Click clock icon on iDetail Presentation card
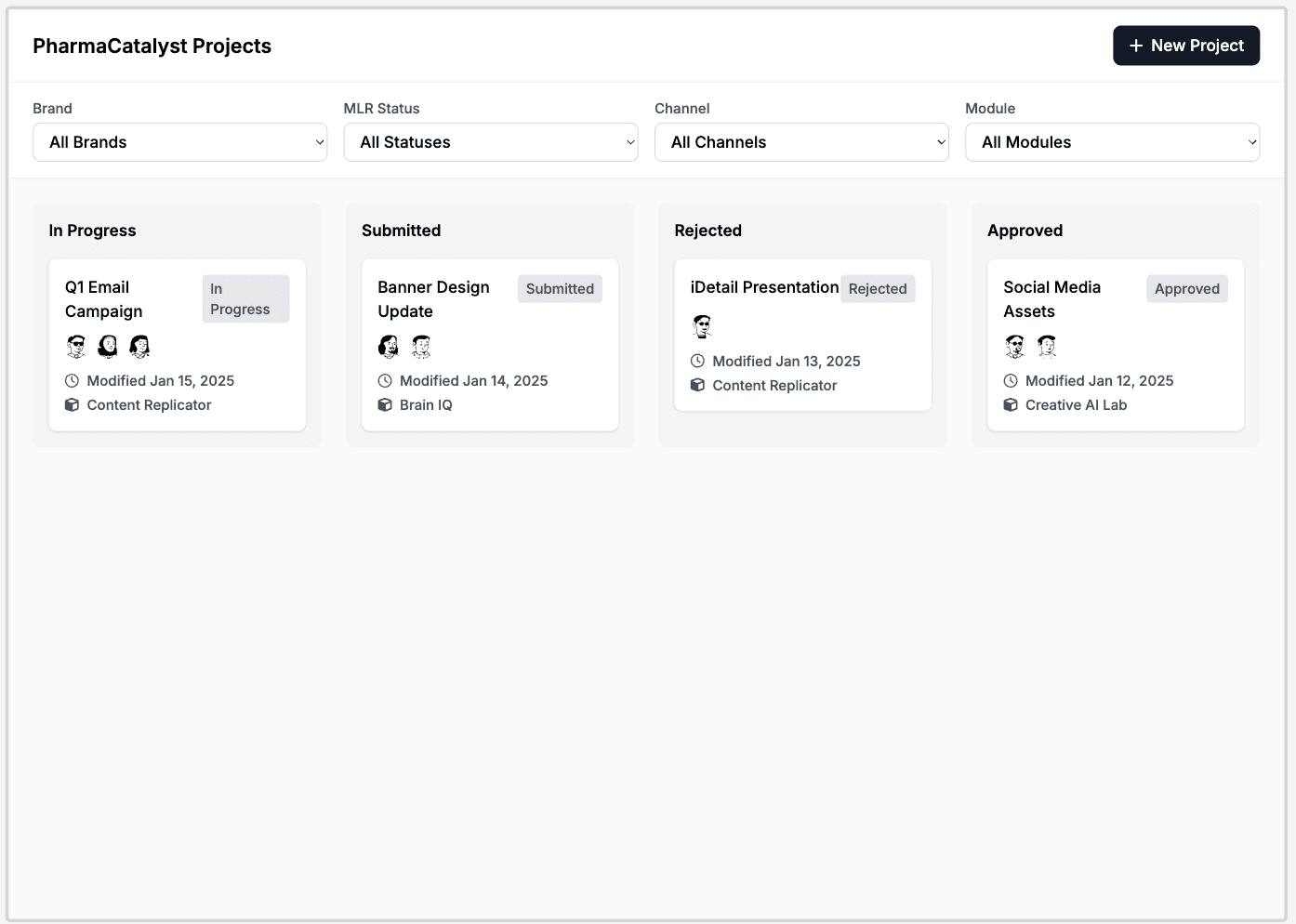 coord(697,362)
